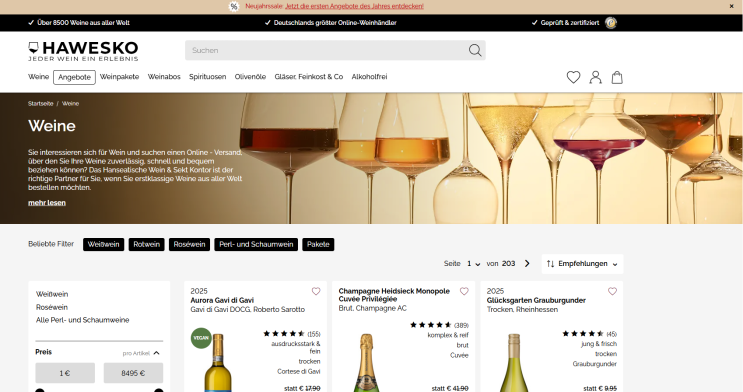The image size is (743, 392).
Task: Open the Olivenöle menu item
Action: tap(250, 77)
